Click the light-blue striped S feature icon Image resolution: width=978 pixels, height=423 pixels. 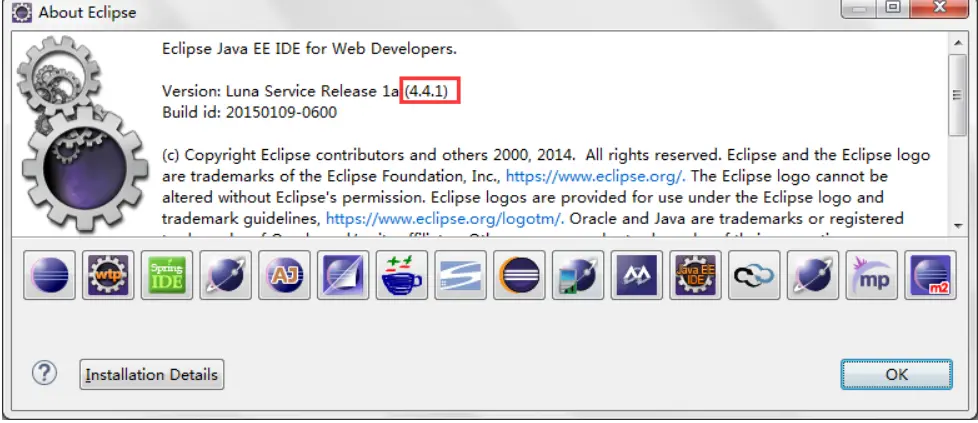(x=460, y=275)
